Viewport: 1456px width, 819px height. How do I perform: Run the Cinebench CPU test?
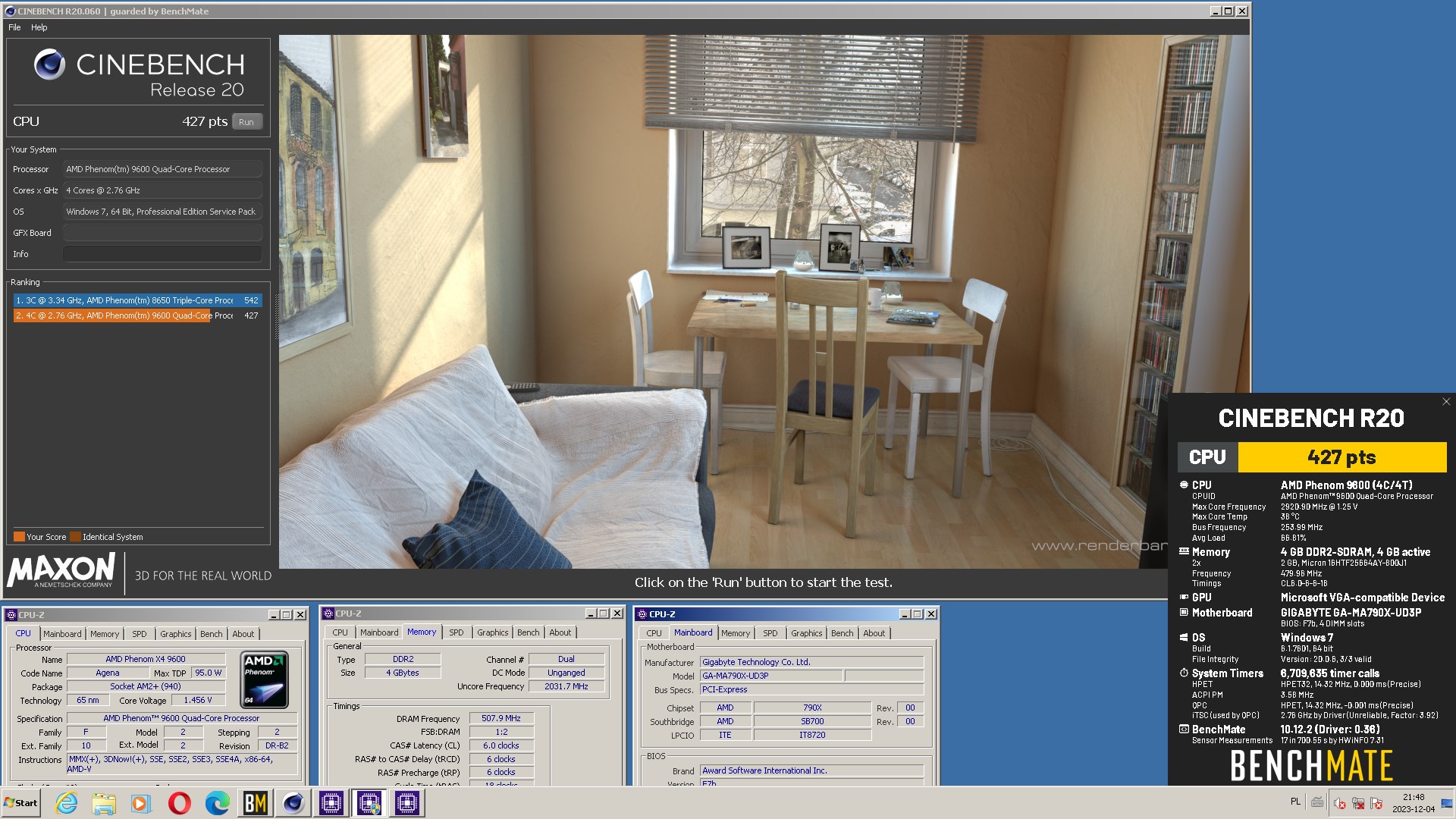[246, 121]
